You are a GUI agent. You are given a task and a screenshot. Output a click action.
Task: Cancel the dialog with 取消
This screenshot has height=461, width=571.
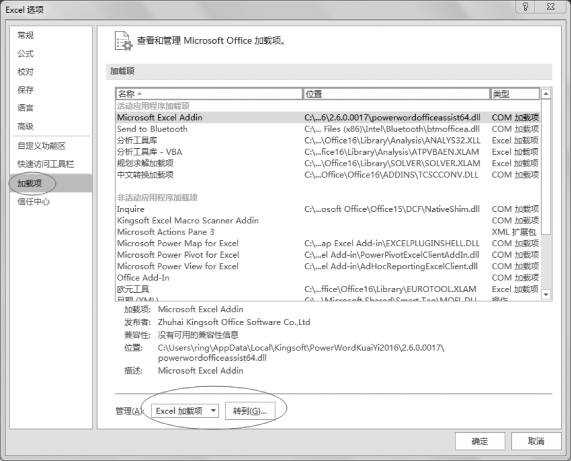click(x=536, y=441)
